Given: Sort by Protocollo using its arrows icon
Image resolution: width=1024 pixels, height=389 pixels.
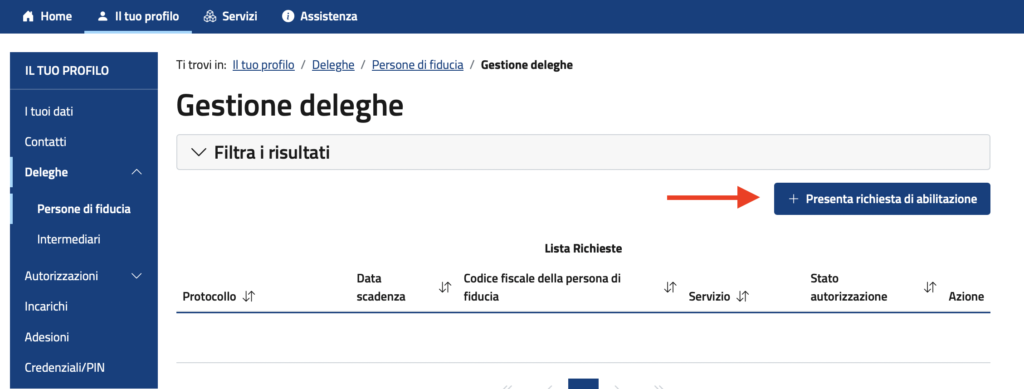Looking at the screenshot, I should tap(248, 296).
